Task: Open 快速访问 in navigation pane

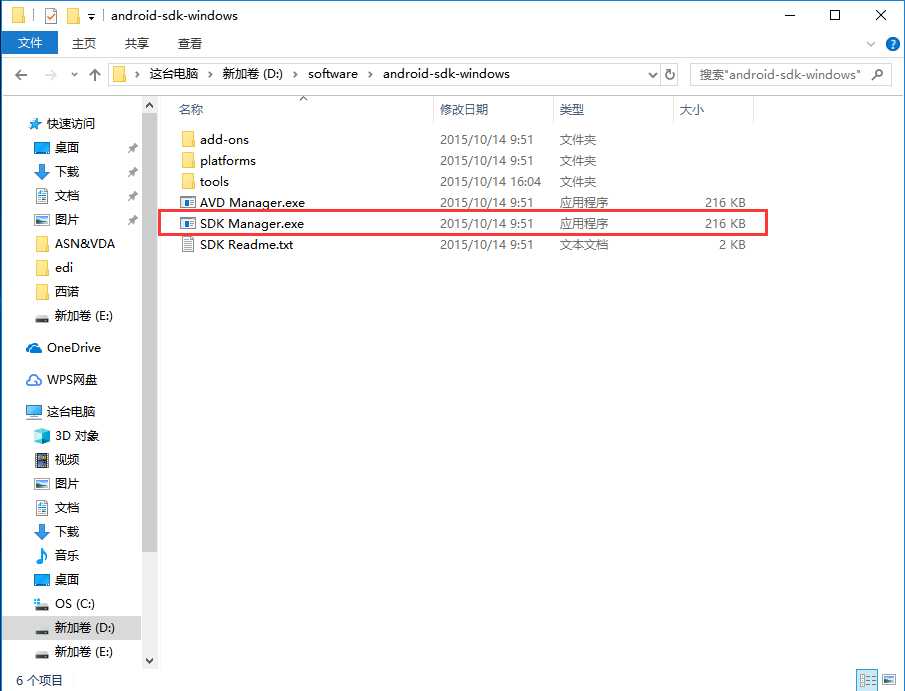Action: pos(61,124)
